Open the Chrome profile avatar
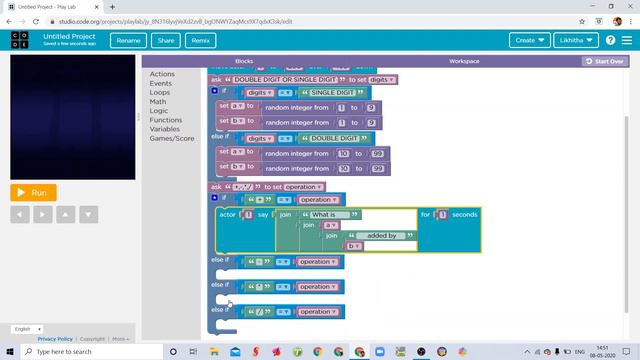The width and height of the screenshot is (640, 360). [x=618, y=22]
